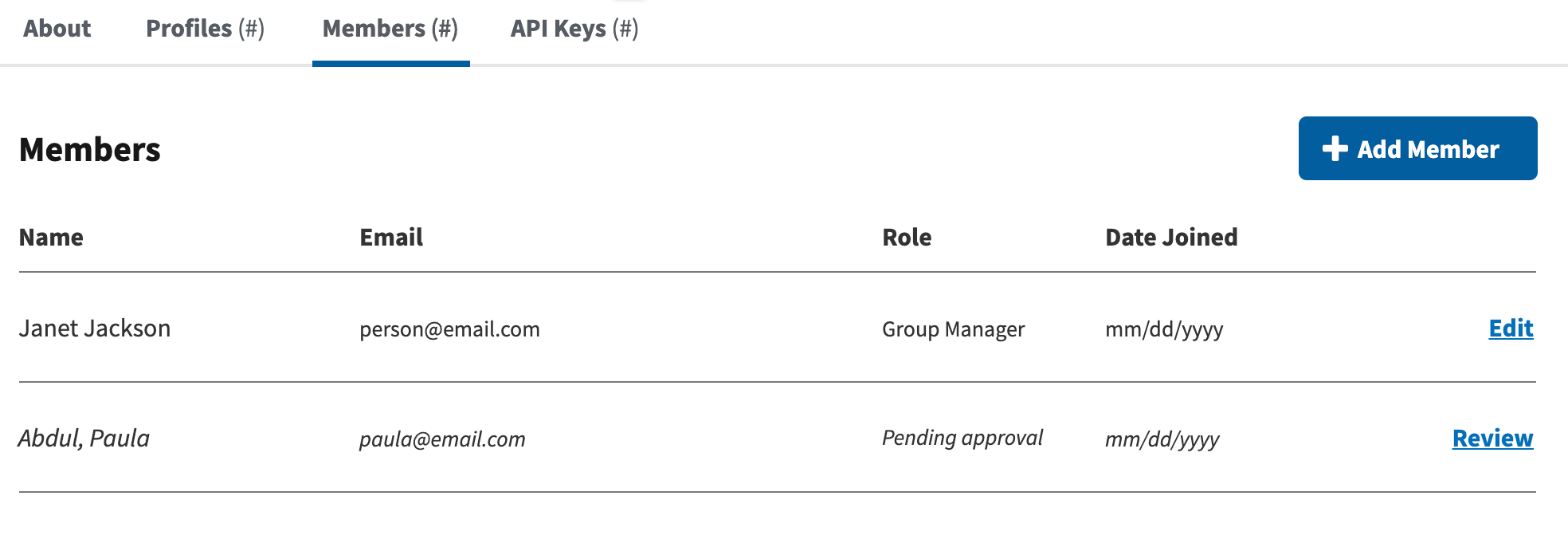1568x547 pixels.
Task: Select the Janet Jackson name cell
Action: [95, 329]
